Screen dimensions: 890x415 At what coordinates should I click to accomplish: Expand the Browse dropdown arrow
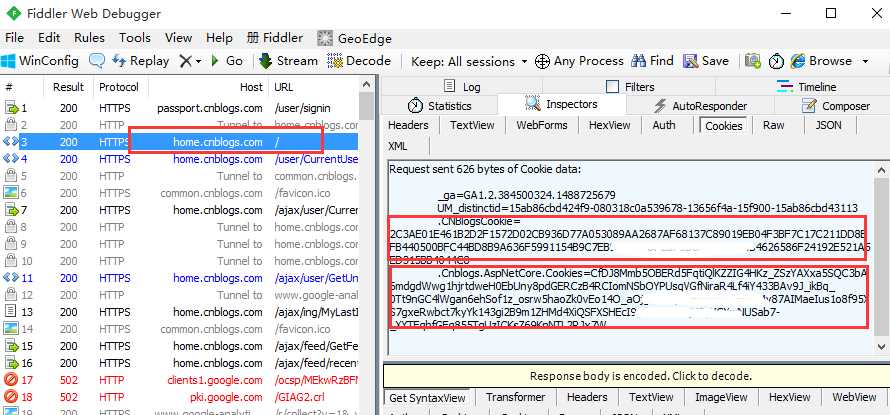[865, 61]
